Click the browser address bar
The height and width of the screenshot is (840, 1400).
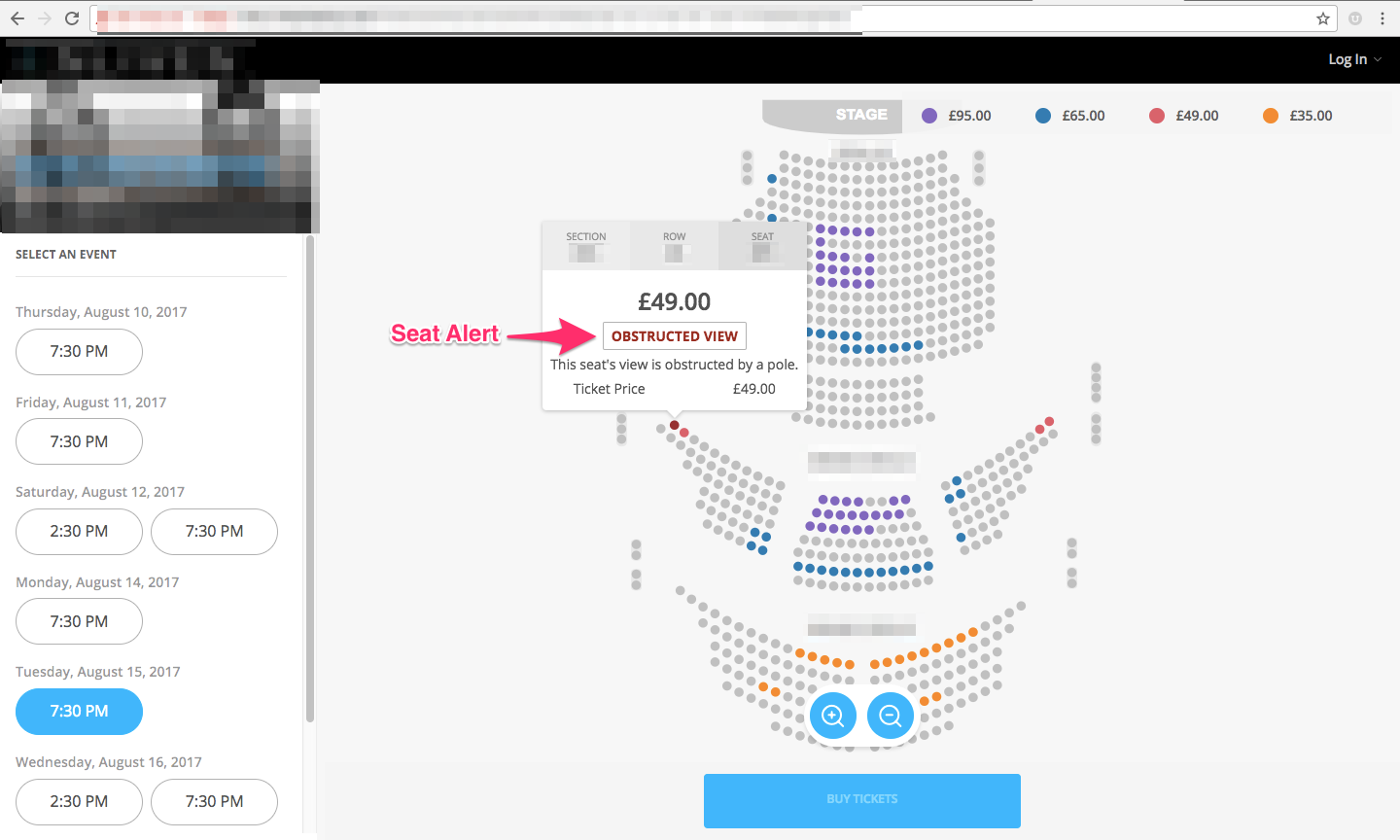pos(700,18)
